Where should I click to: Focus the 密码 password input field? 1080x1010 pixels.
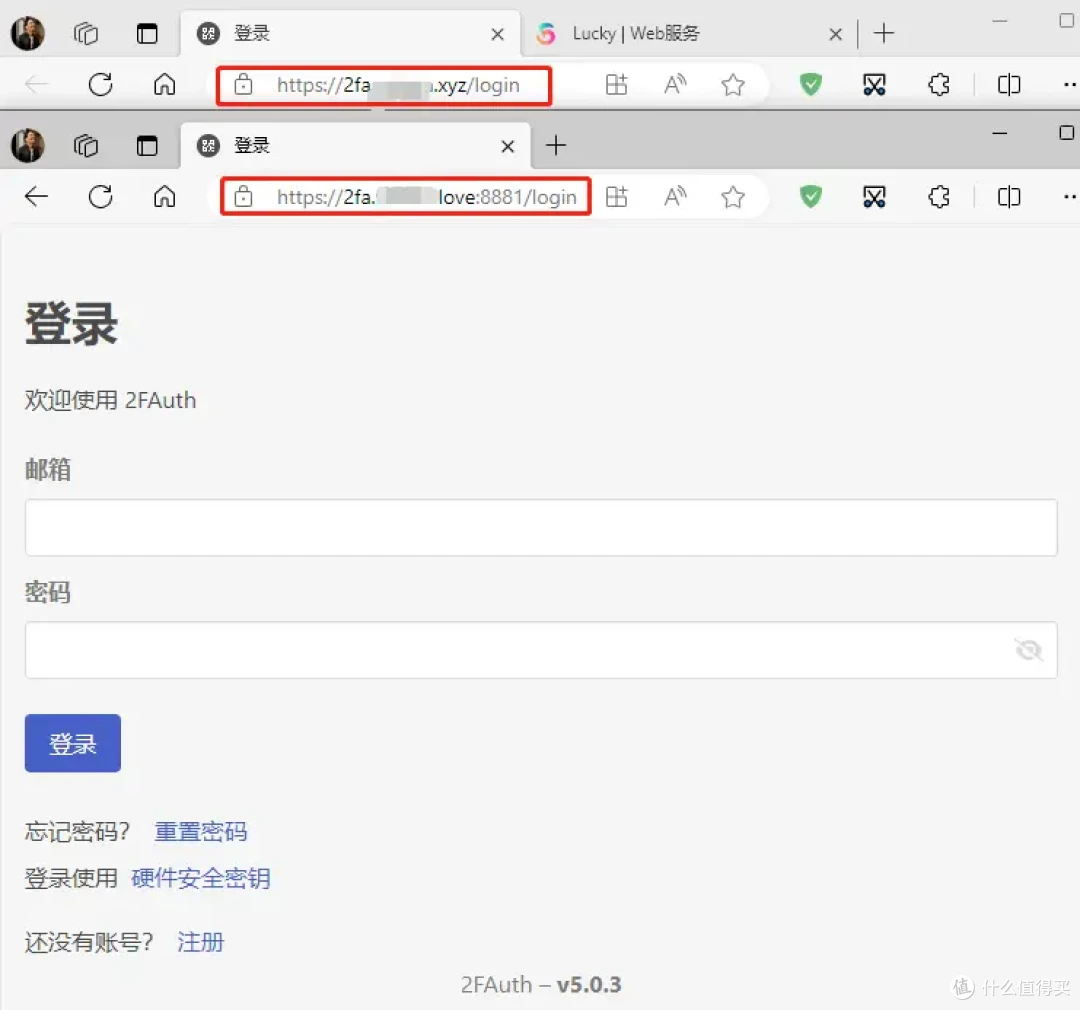click(x=541, y=650)
